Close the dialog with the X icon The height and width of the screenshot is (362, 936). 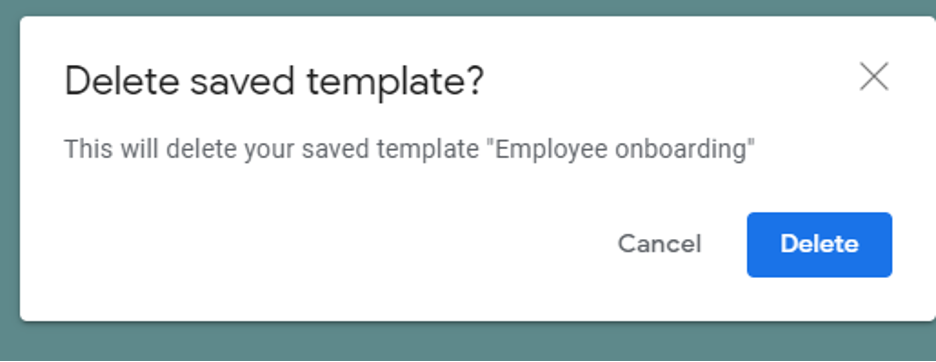click(874, 77)
